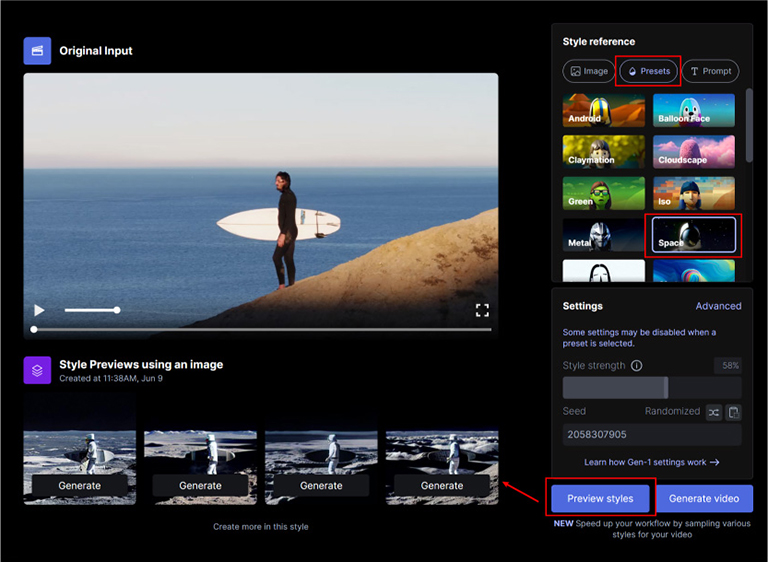Image resolution: width=768 pixels, height=562 pixels.
Task: Play the original input video
Action: tap(39, 310)
